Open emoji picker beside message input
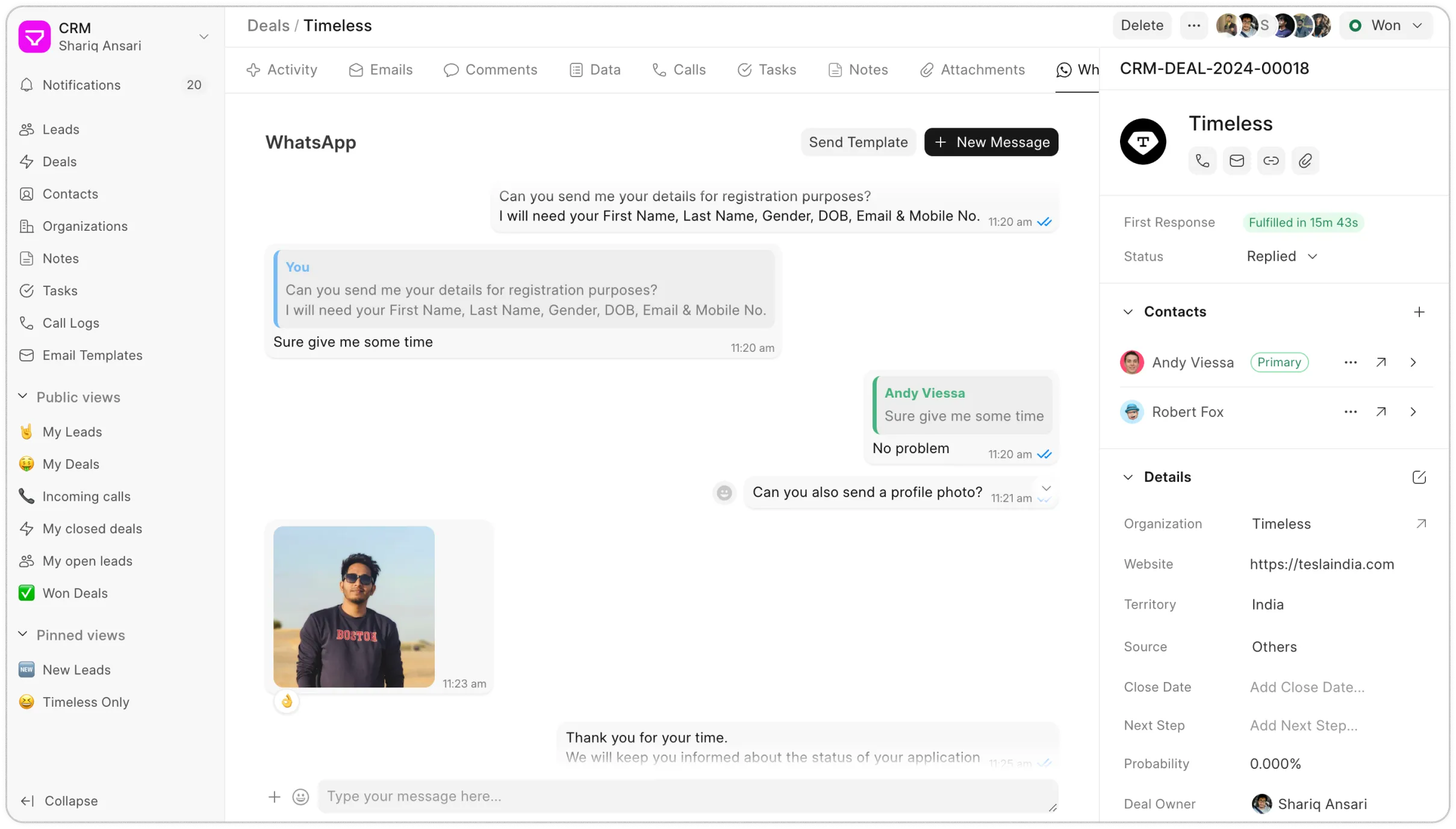The width and height of the screenshot is (1456, 829). pos(300,797)
